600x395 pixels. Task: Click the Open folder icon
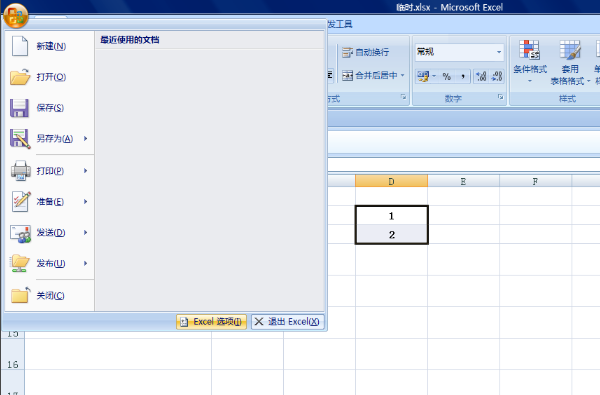(20, 77)
